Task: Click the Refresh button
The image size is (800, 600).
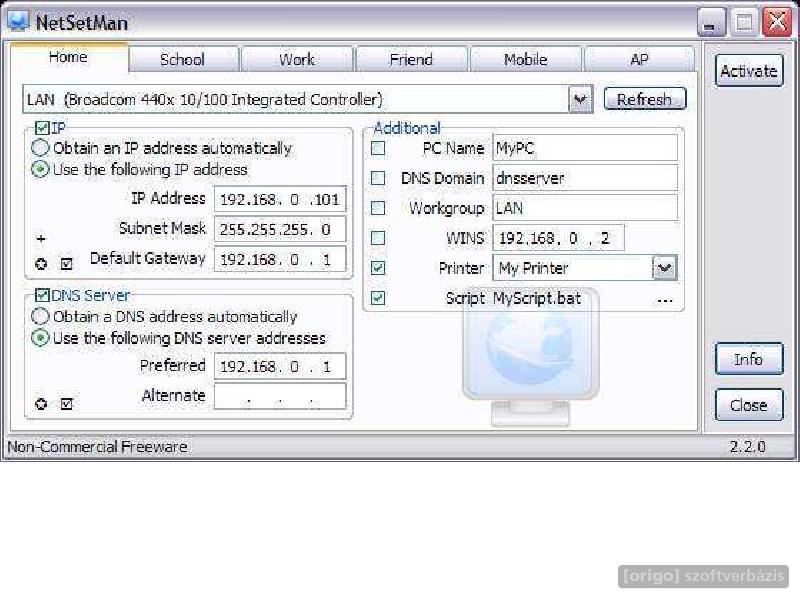Action: pyautogui.click(x=644, y=99)
